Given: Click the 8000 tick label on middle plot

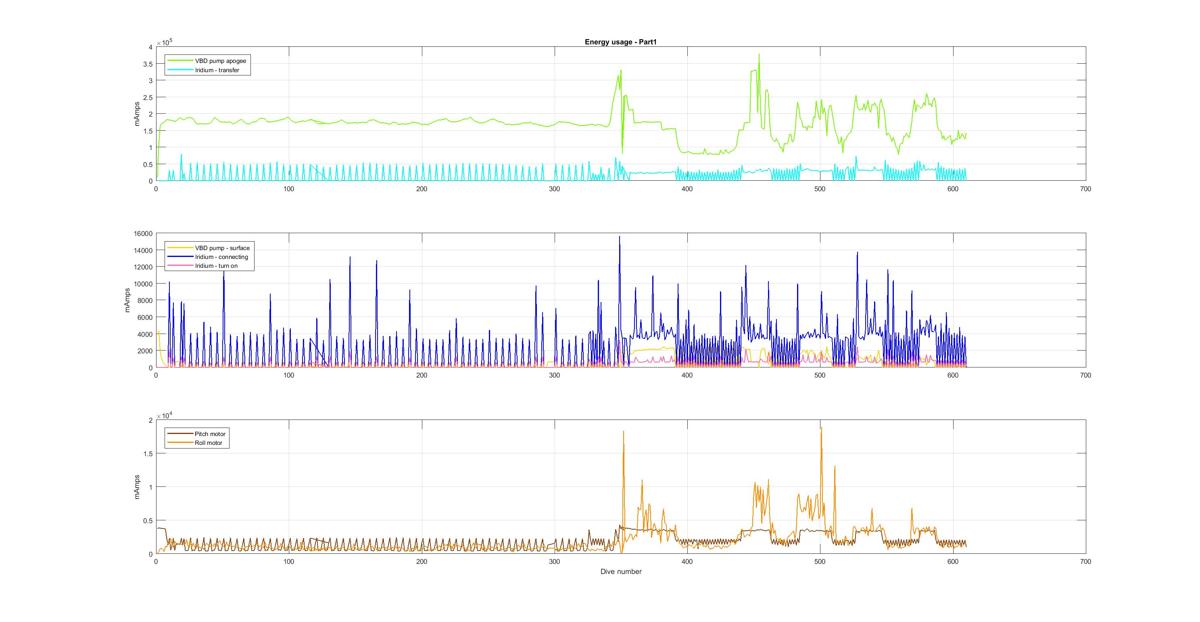Looking at the screenshot, I should click(144, 301).
